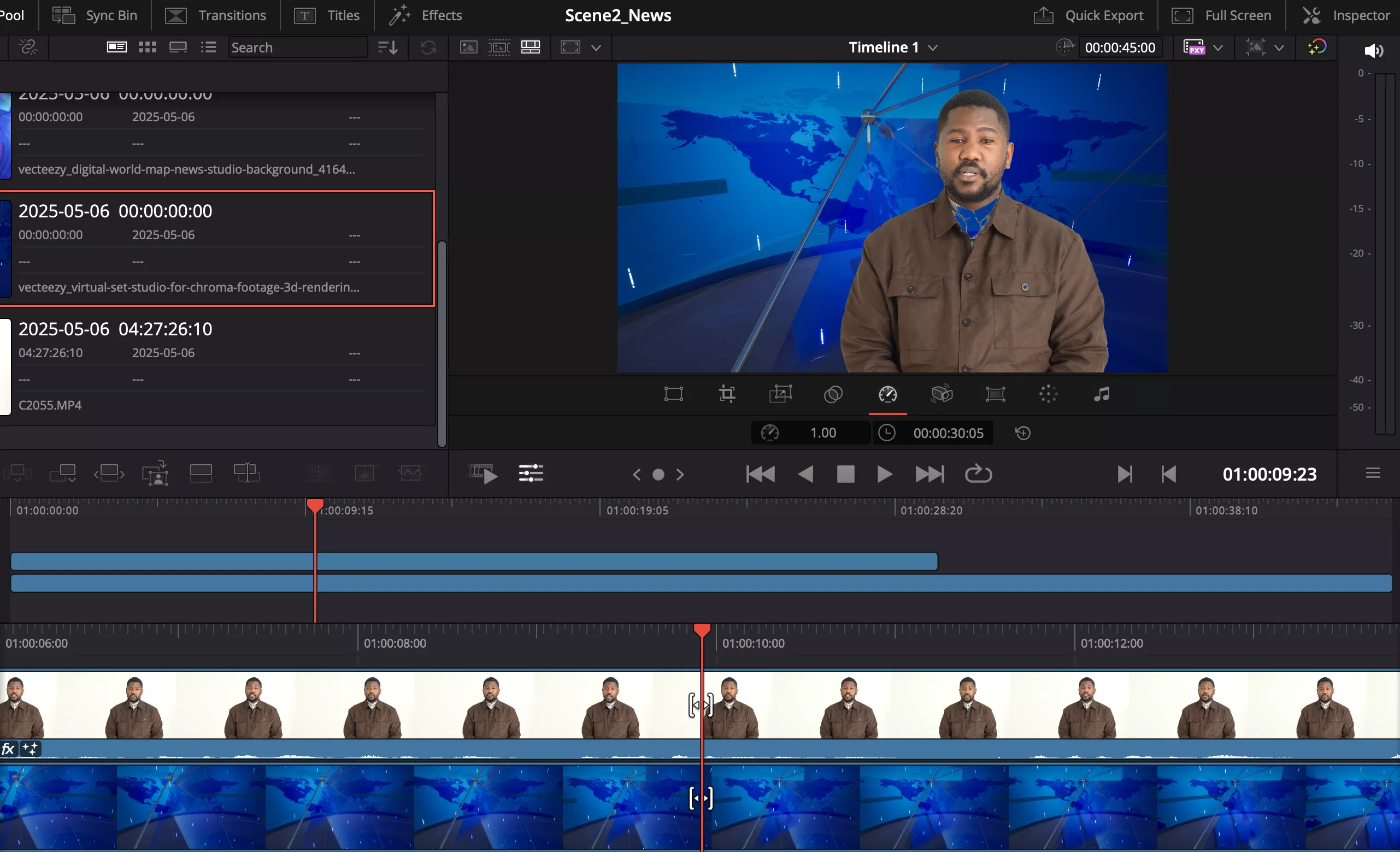Open the Tools panel icon in the timeline toolbar
Viewport: 1400px width, 852px height.
tap(531, 473)
